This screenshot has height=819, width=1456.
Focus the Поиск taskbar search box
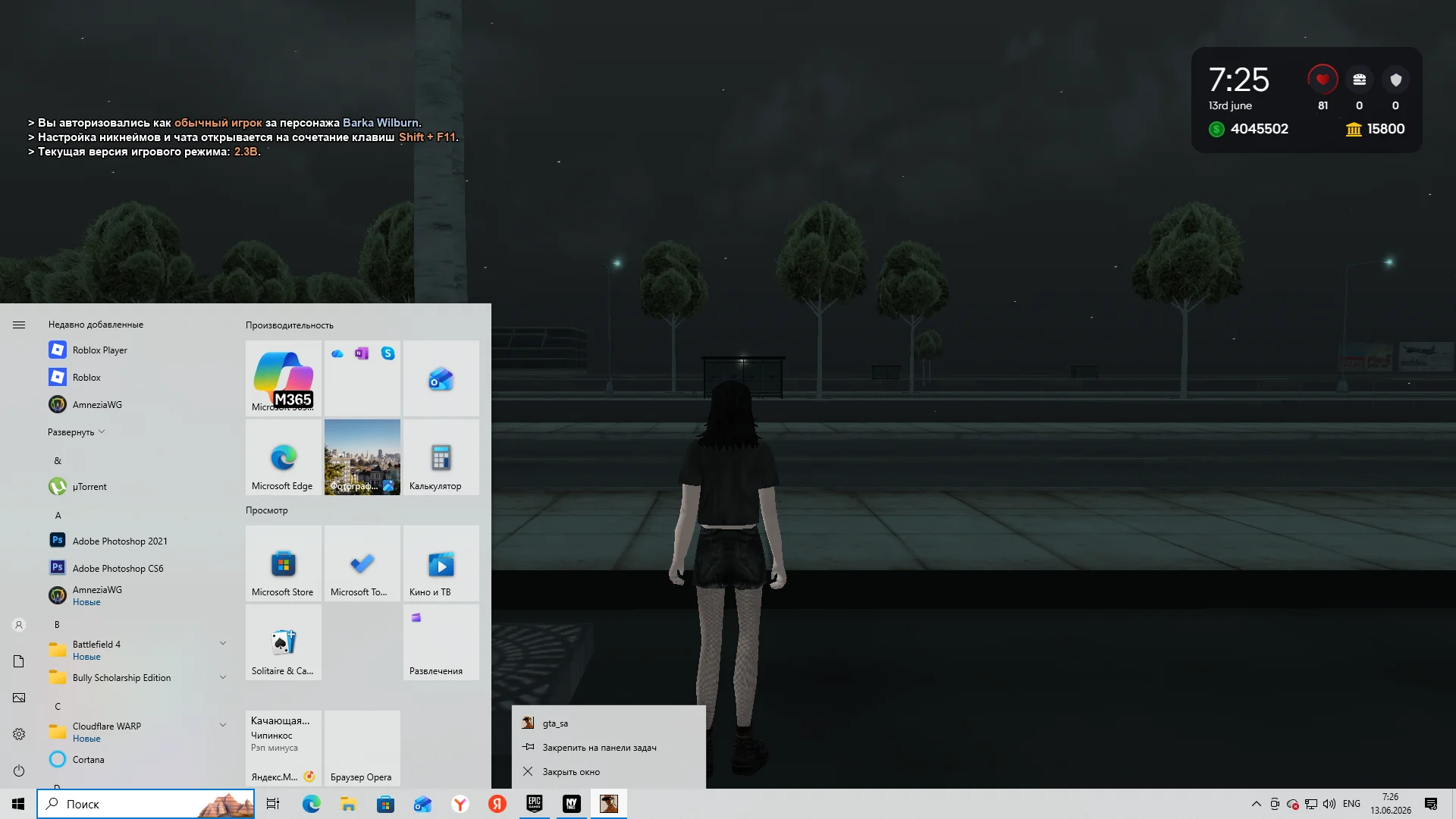[146, 804]
